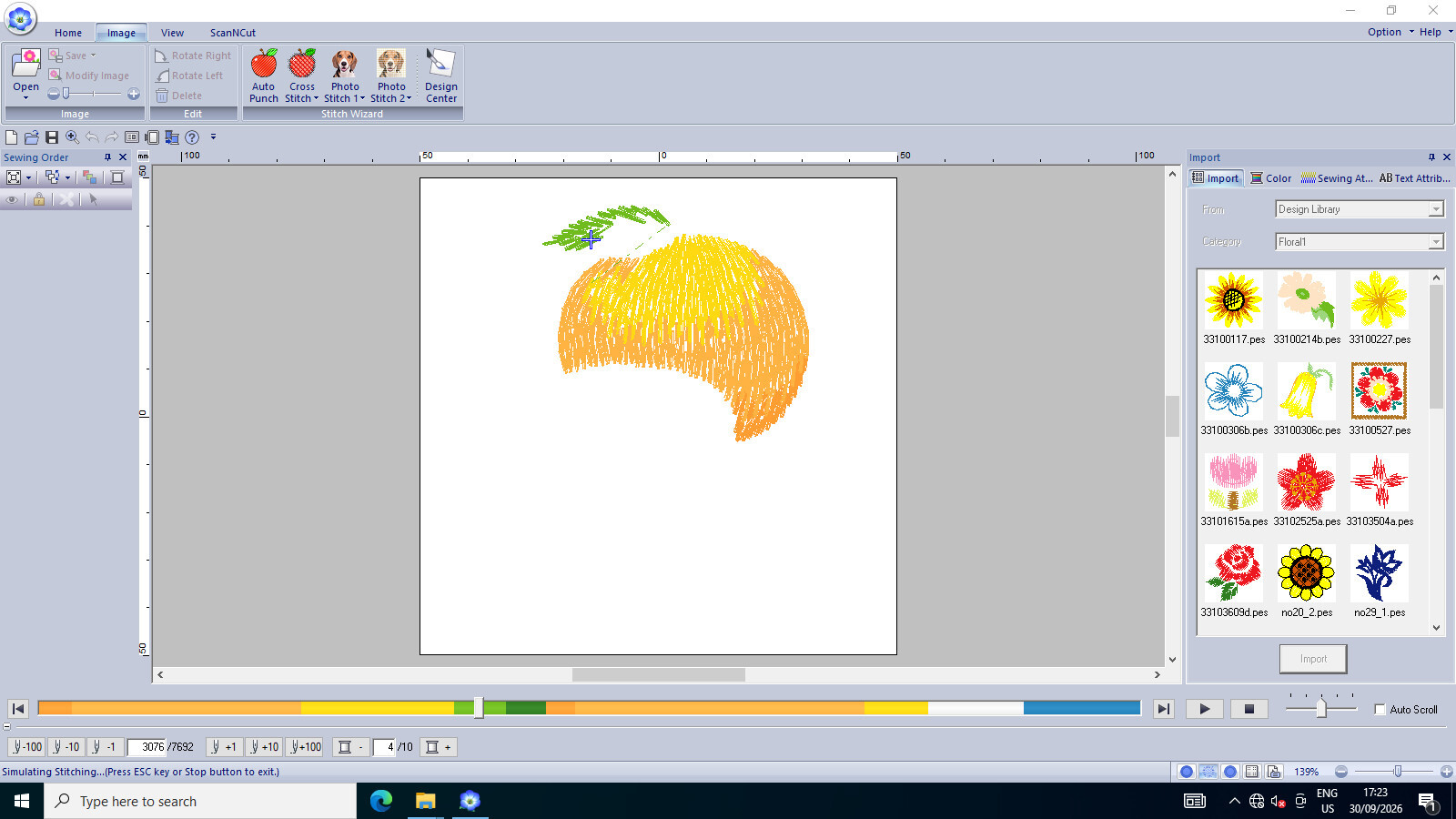1456x819 pixels.
Task: Click the Import button below thumbnails
Action: point(1312,659)
